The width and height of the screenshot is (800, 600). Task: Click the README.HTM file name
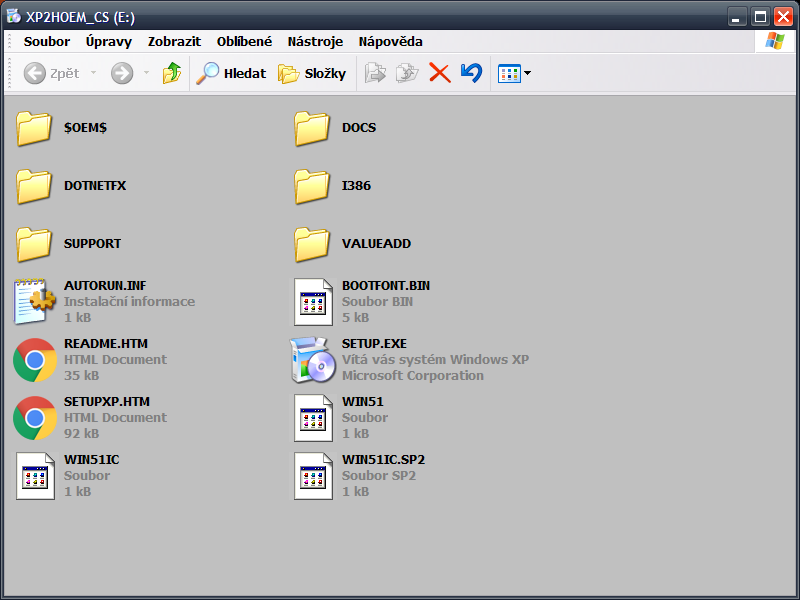[x=106, y=344]
